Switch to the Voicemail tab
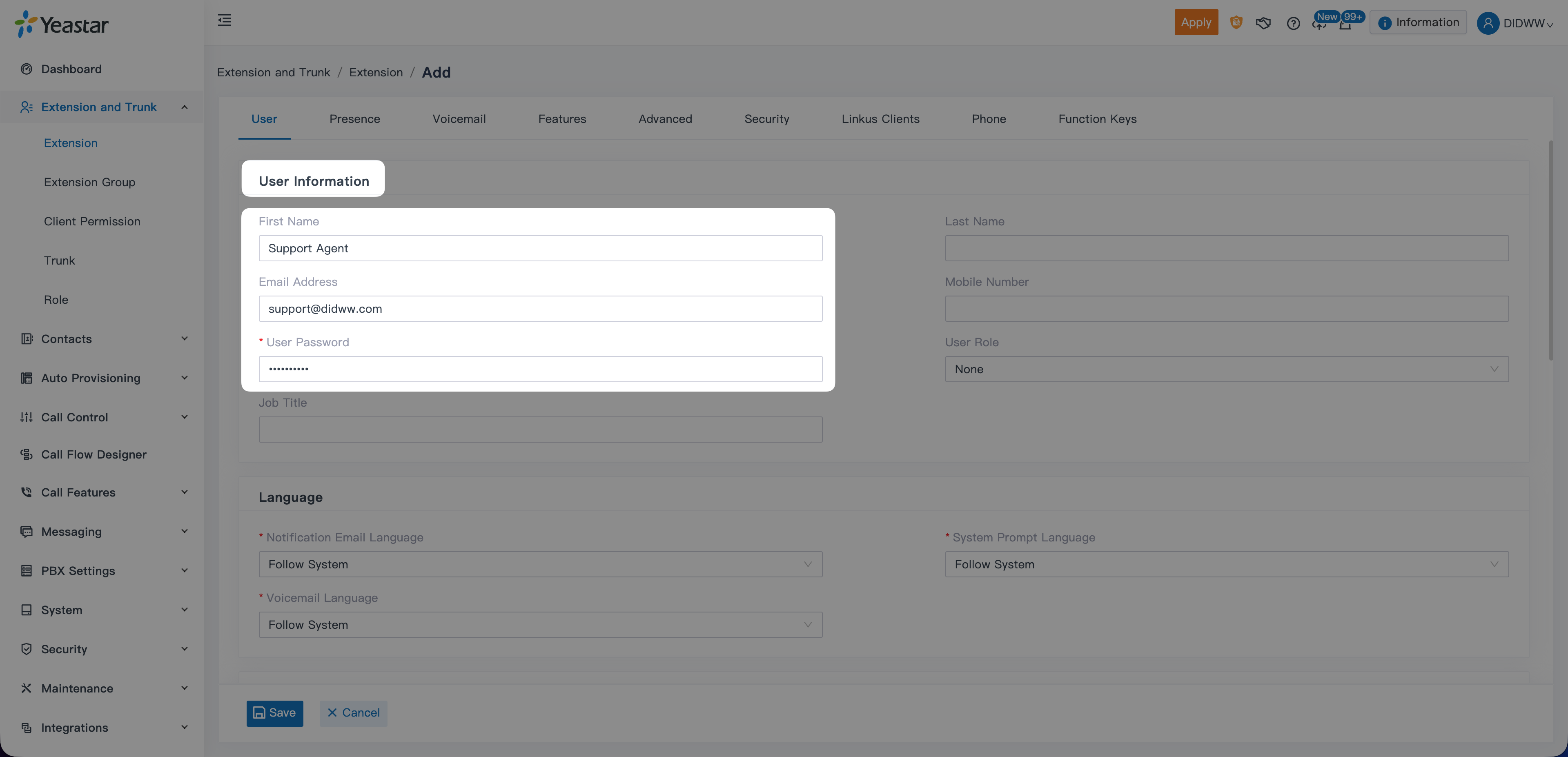The width and height of the screenshot is (1568, 757). [x=459, y=119]
